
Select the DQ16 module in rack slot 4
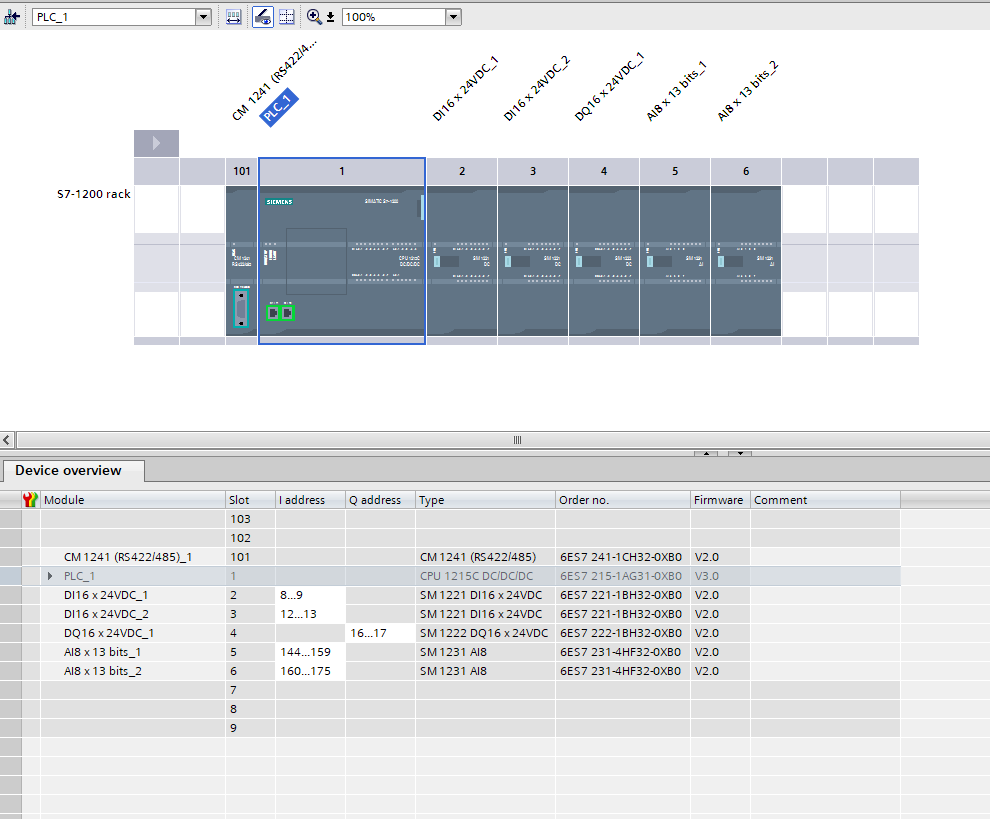point(604,260)
